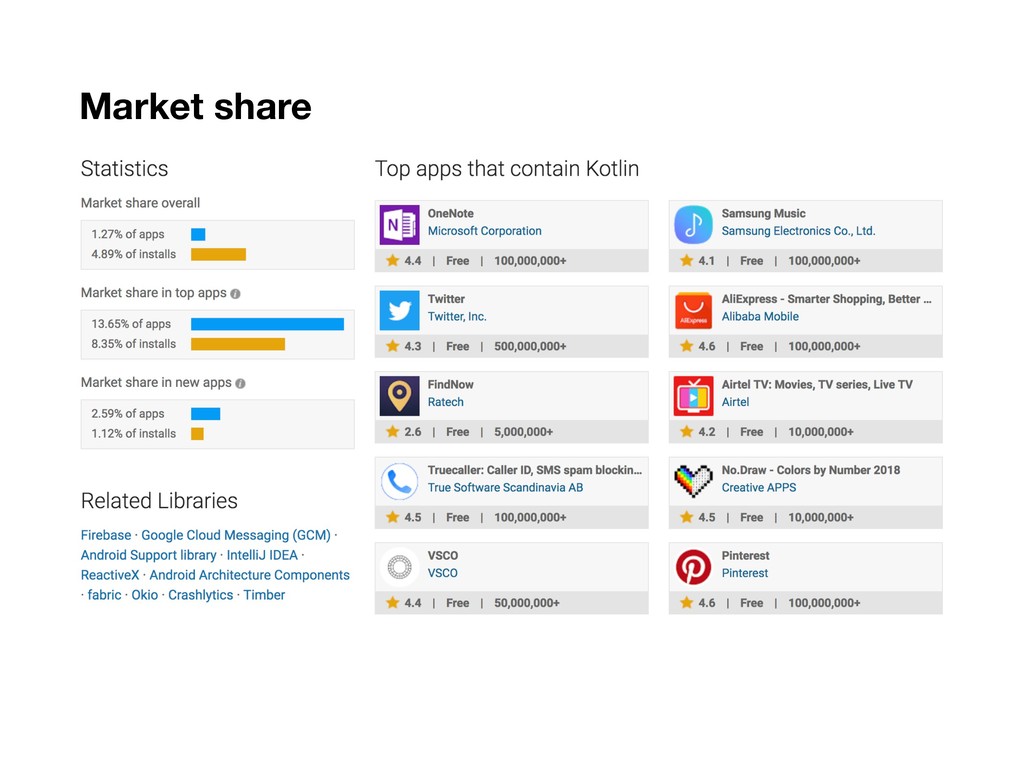Click the Truecaller phone icon
The width and height of the screenshot is (1024, 768).
coord(400,482)
